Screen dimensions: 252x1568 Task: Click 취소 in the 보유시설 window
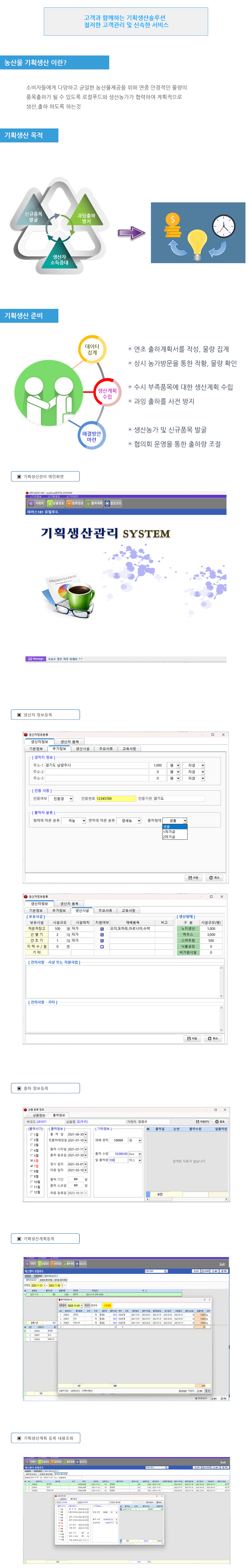213,1038
